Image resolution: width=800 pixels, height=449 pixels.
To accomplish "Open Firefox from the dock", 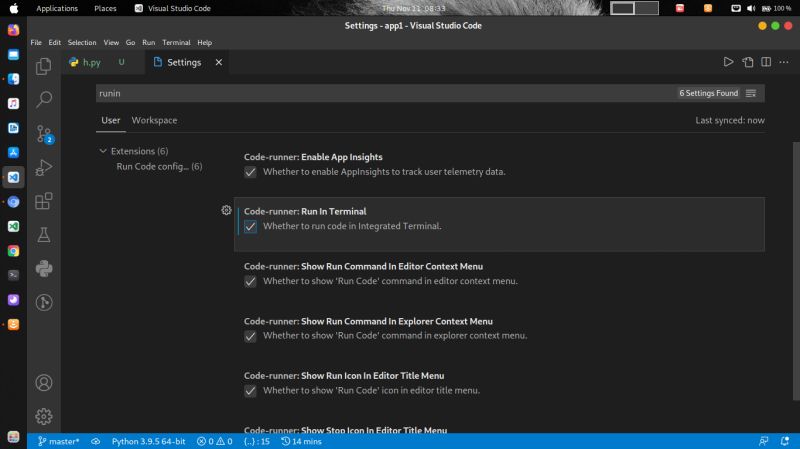I will click(x=13, y=30).
